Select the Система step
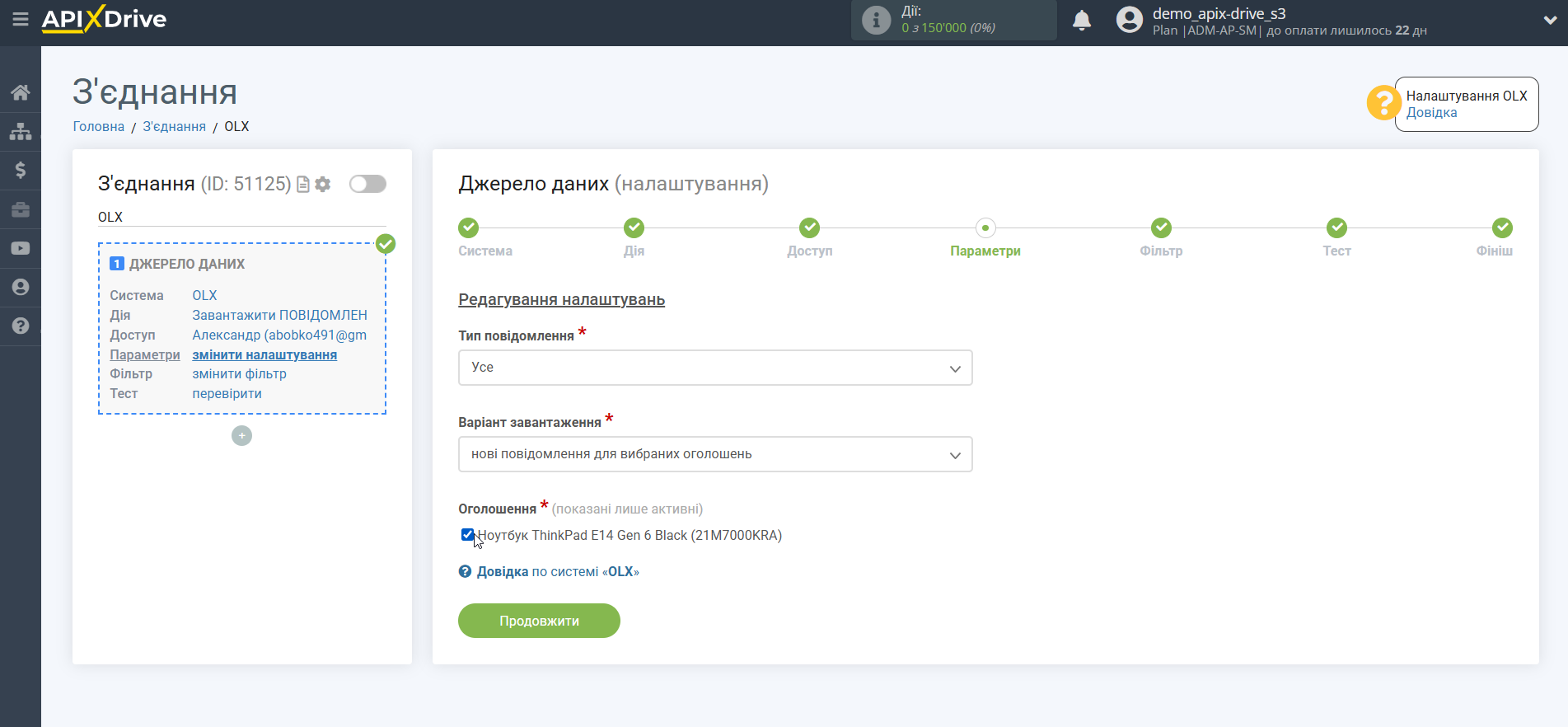 pos(469,227)
